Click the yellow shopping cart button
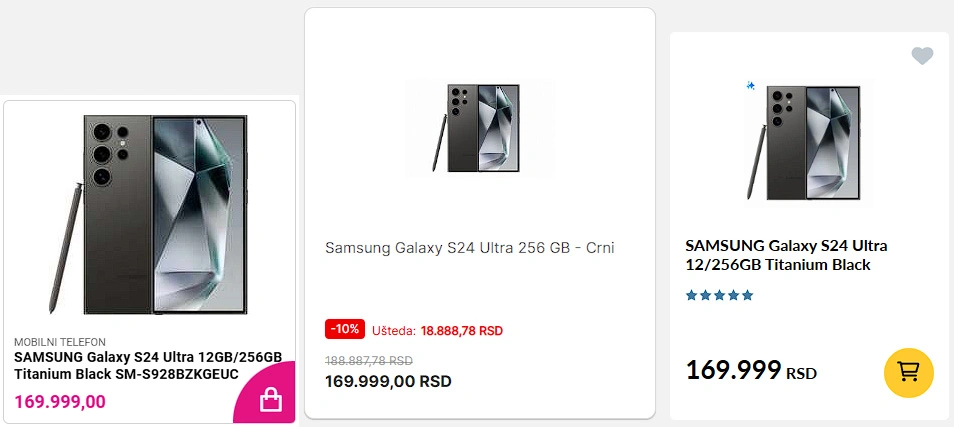 (x=908, y=372)
